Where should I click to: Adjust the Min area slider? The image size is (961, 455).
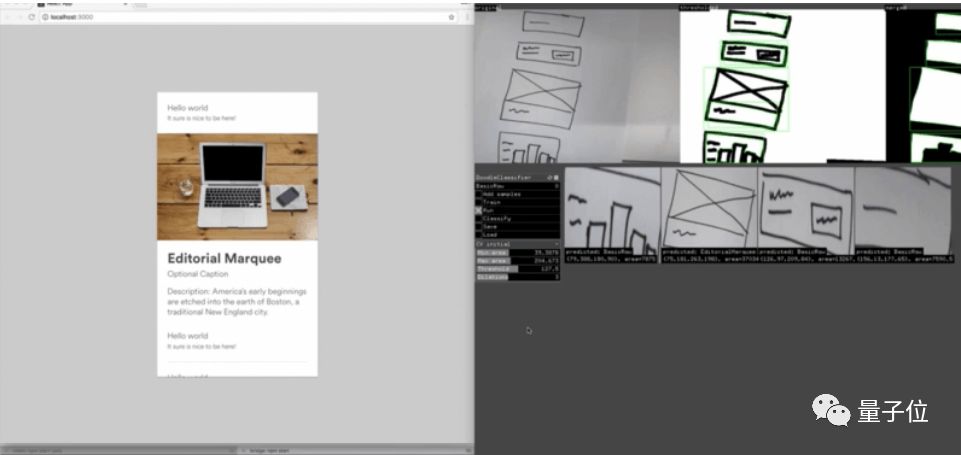click(x=518, y=252)
